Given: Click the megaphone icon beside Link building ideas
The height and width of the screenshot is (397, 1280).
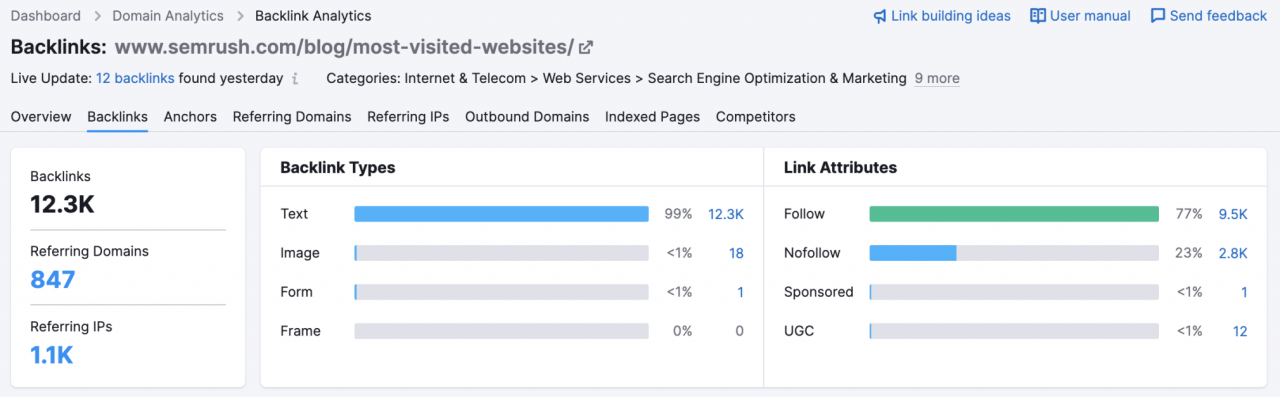Looking at the screenshot, I should pyautogui.click(x=880, y=16).
